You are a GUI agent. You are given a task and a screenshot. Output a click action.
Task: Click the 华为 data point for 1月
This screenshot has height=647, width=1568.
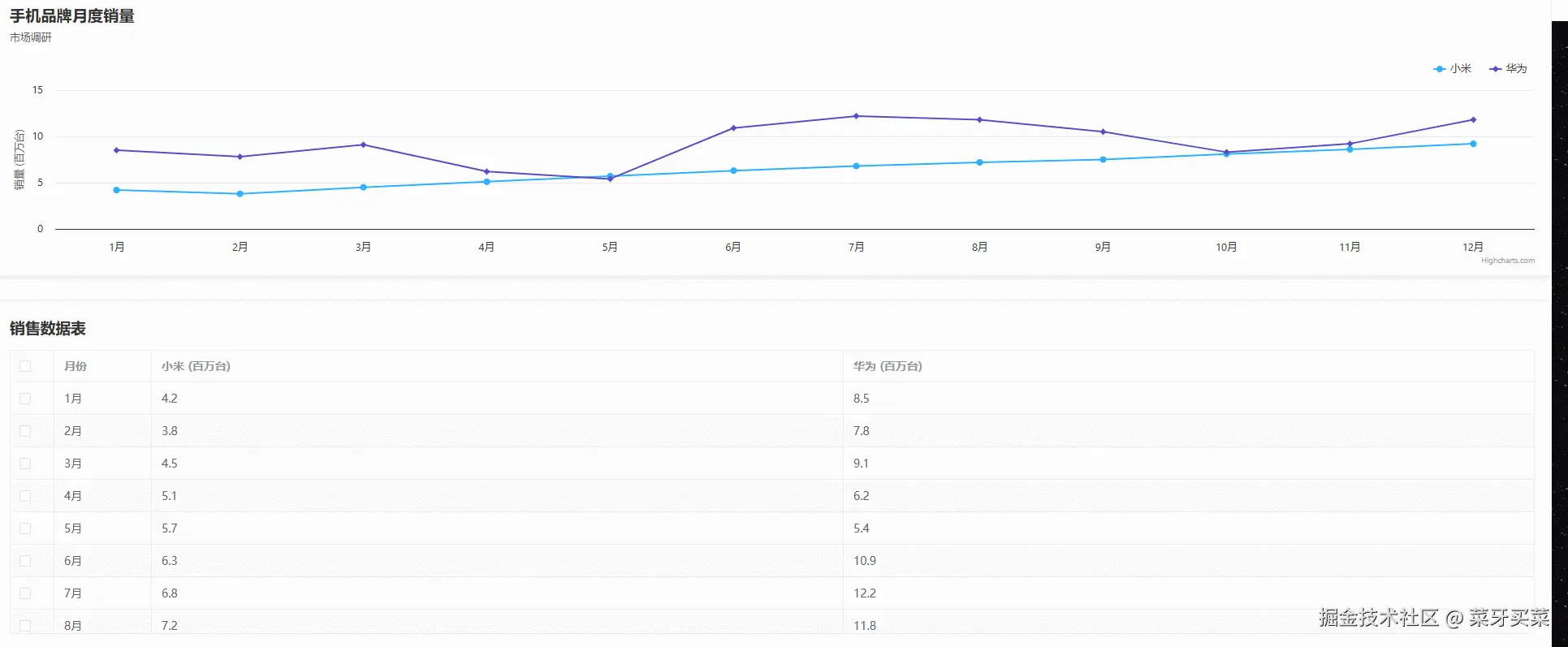pyautogui.click(x=117, y=150)
